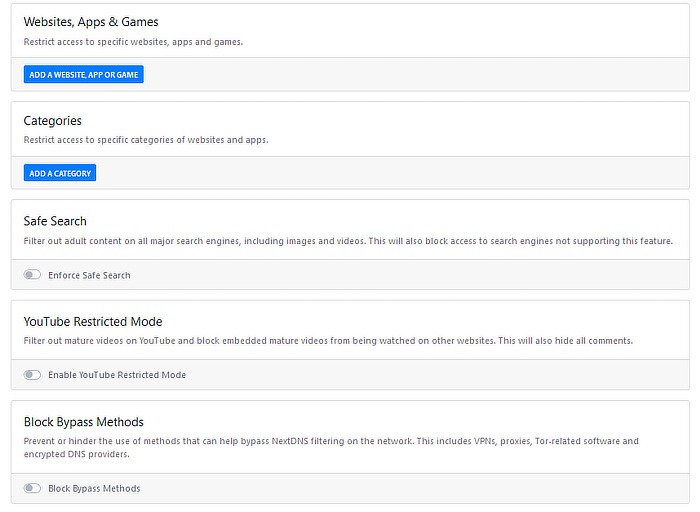
Task: Click the Add a Category button
Action: [60, 173]
